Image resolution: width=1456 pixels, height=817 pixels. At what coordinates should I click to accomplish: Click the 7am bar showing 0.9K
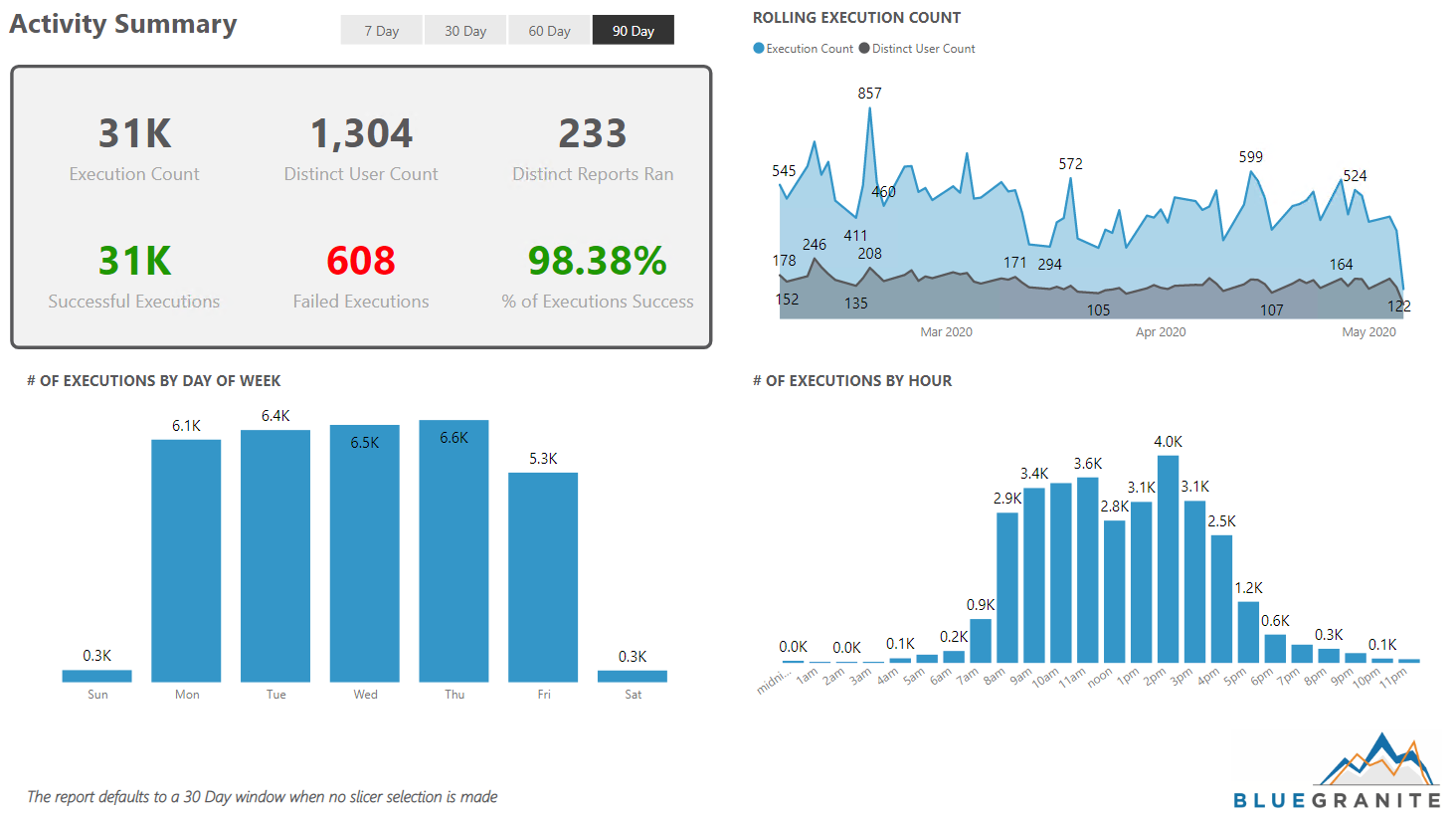pos(981,641)
